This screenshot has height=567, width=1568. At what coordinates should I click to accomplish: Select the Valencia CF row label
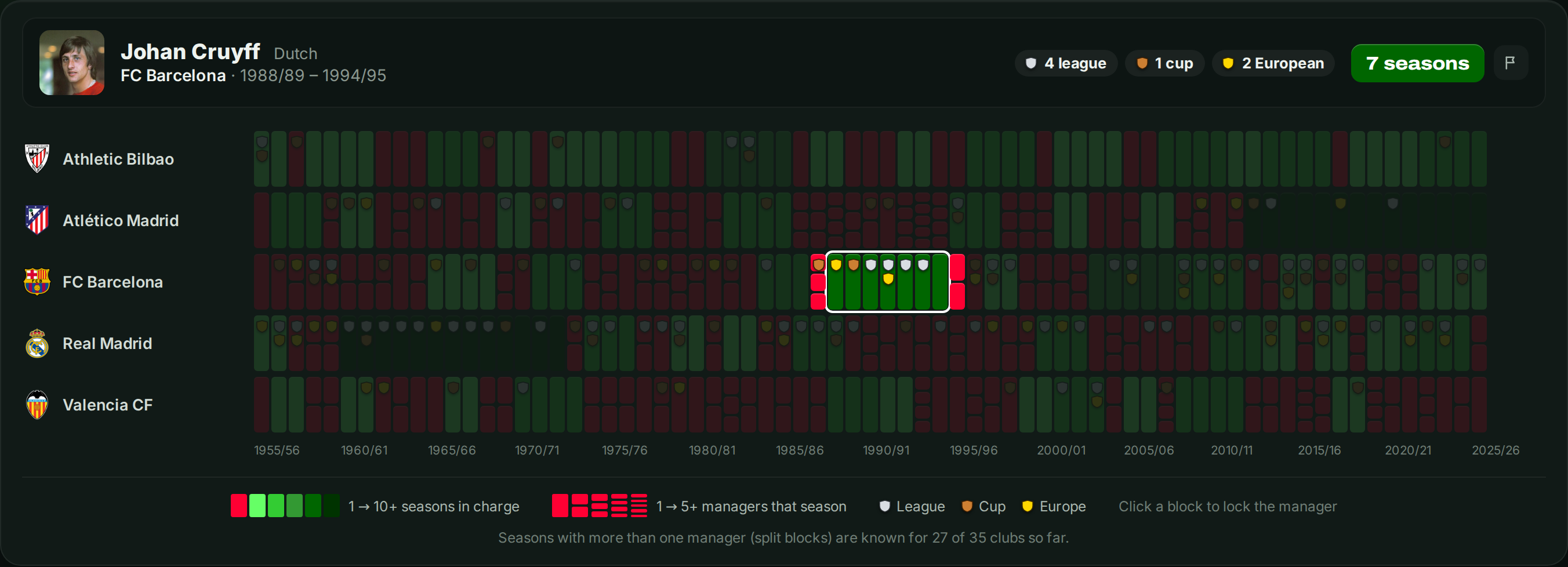point(108,405)
